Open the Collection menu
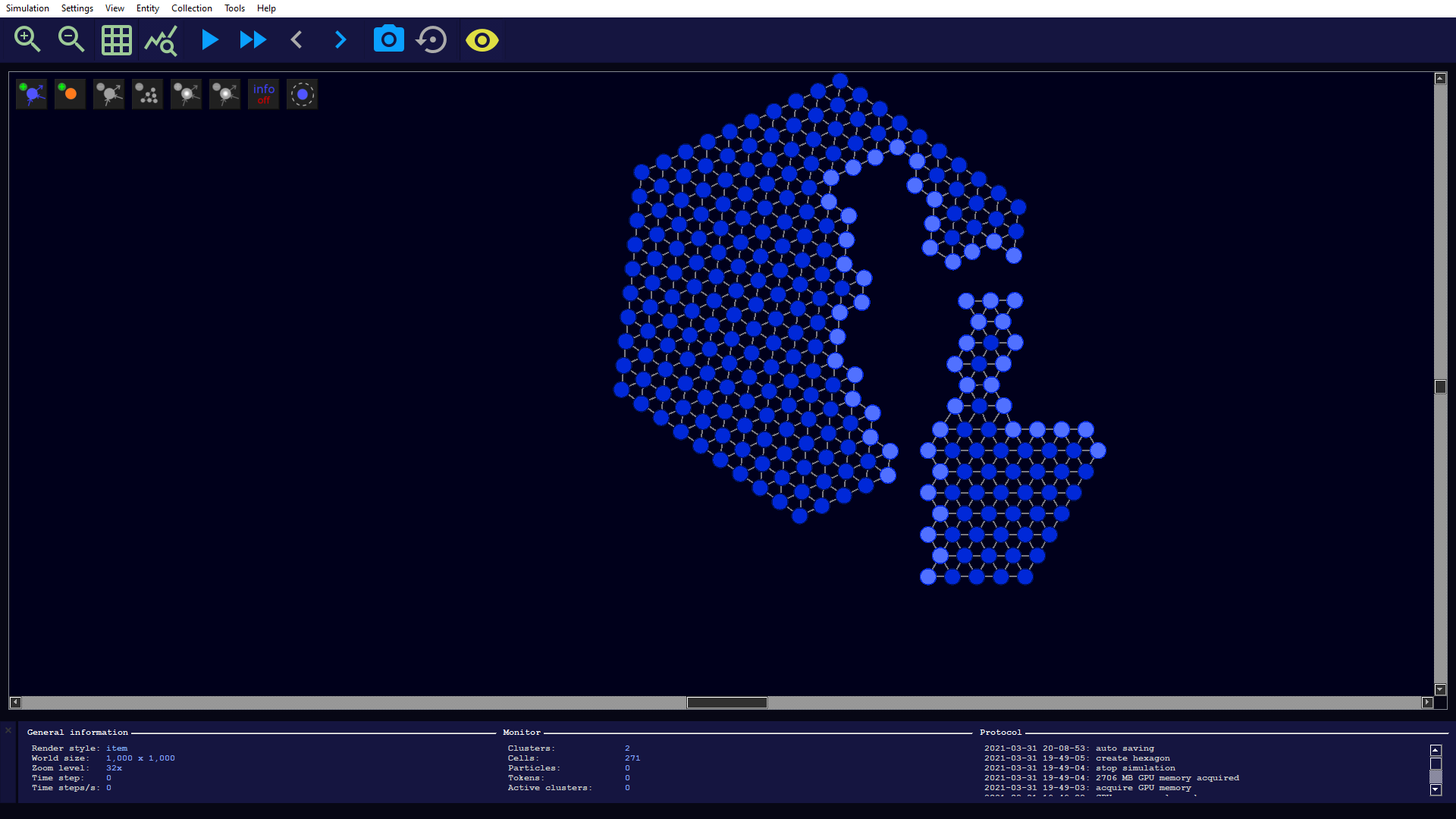The height and width of the screenshot is (819, 1456). coord(191,8)
